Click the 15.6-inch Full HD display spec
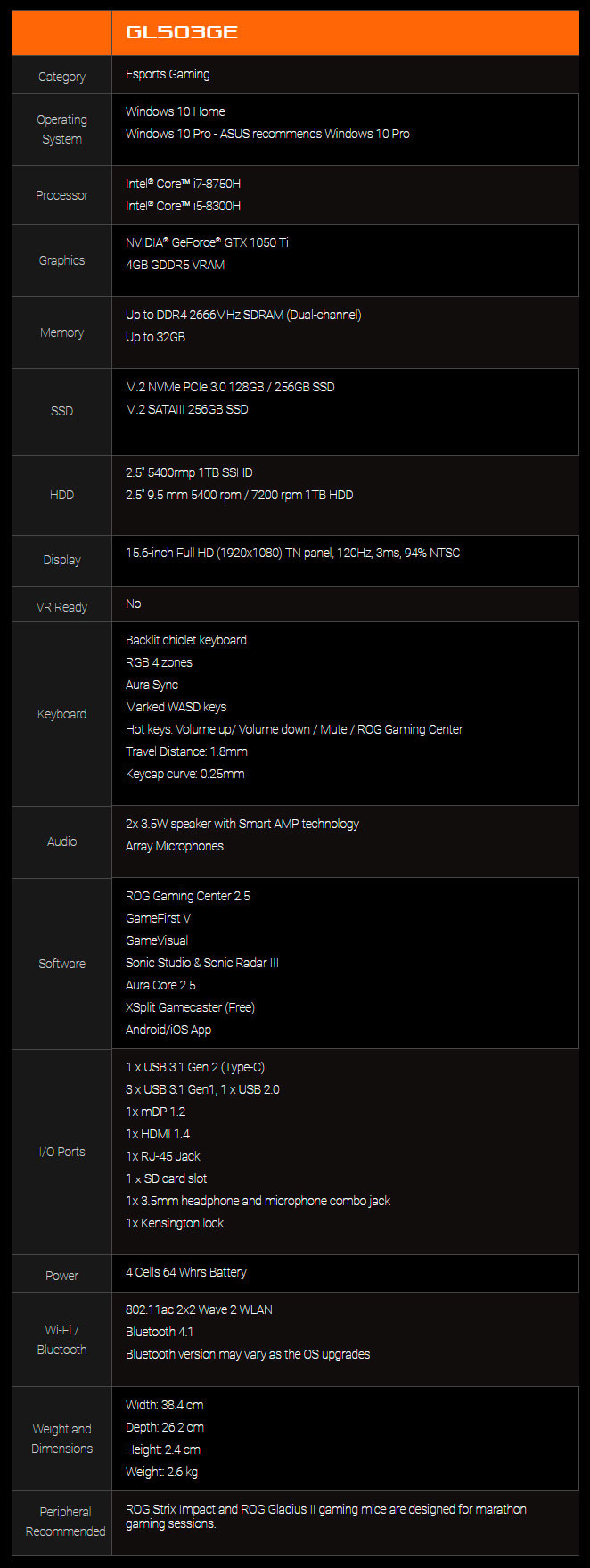Screen dimensions: 590x1568 pos(292,553)
